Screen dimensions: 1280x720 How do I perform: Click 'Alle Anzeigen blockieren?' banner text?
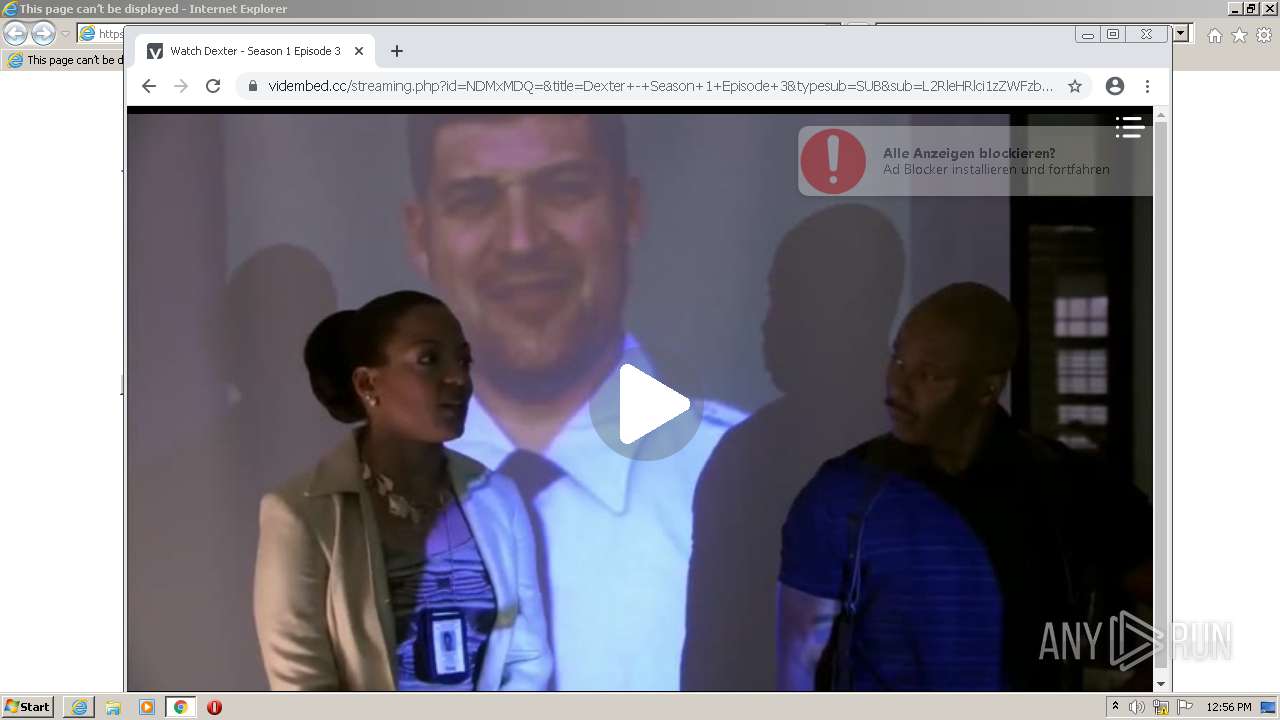(x=969, y=153)
